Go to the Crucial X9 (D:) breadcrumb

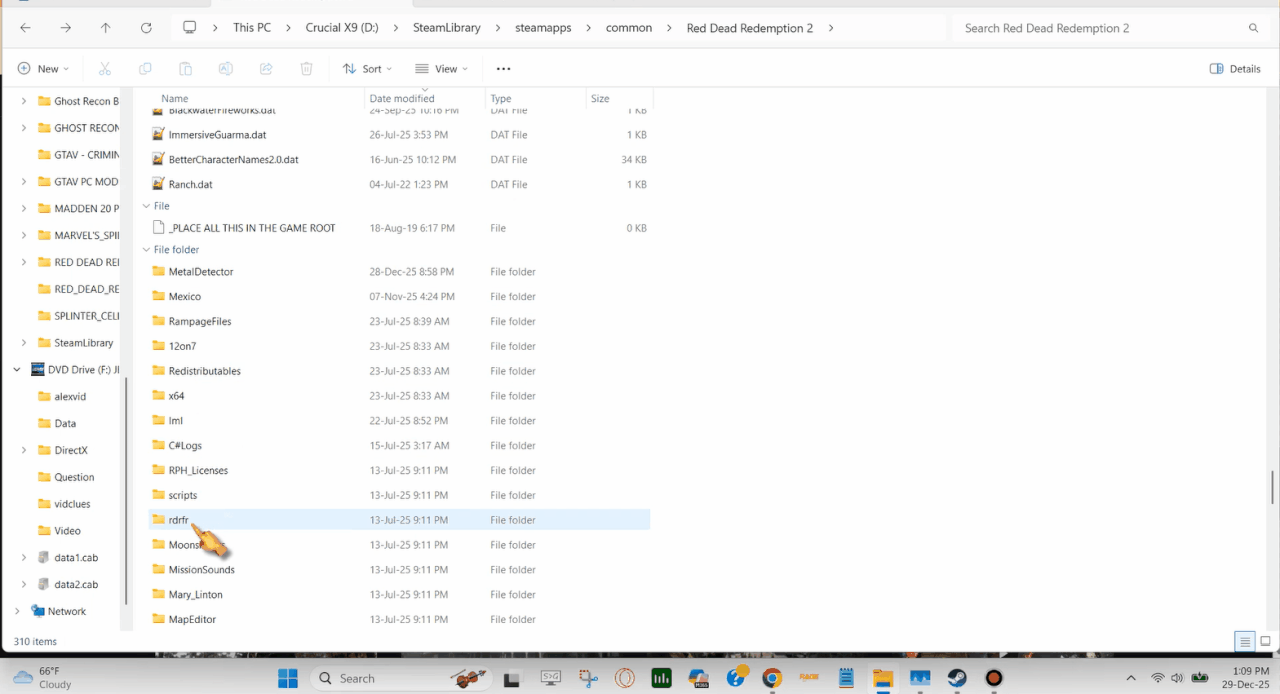click(343, 28)
